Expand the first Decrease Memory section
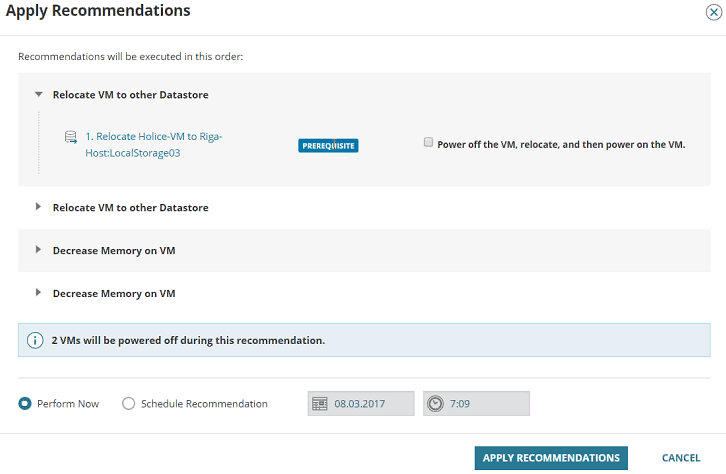Screen dimensions: 726x474 (39, 250)
